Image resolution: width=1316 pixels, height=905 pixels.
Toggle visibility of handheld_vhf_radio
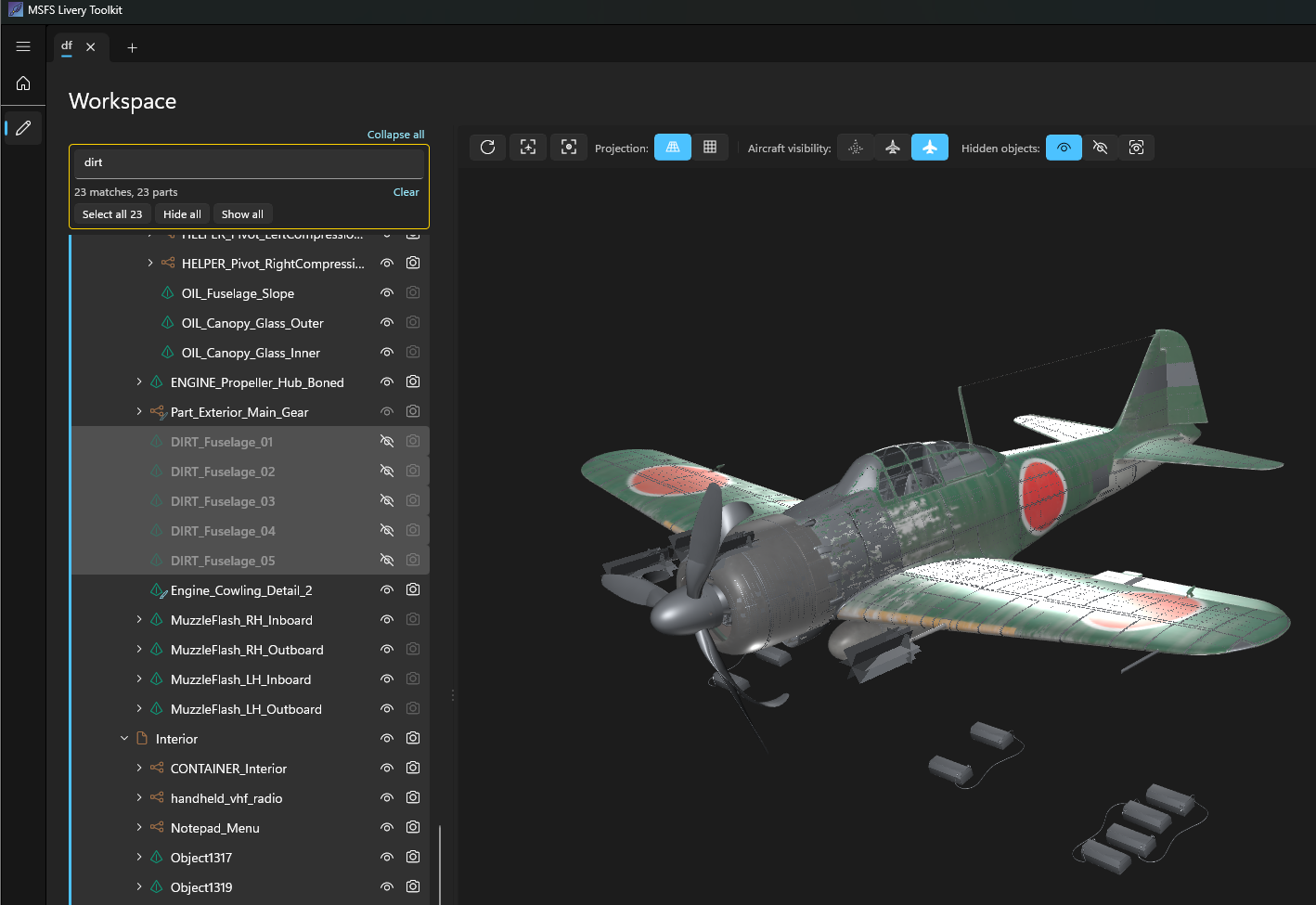387,797
